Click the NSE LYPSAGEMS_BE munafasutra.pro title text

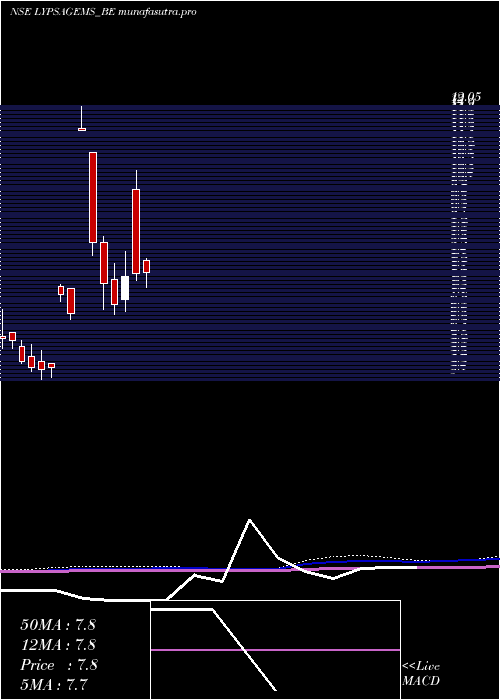[x=104, y=12]
